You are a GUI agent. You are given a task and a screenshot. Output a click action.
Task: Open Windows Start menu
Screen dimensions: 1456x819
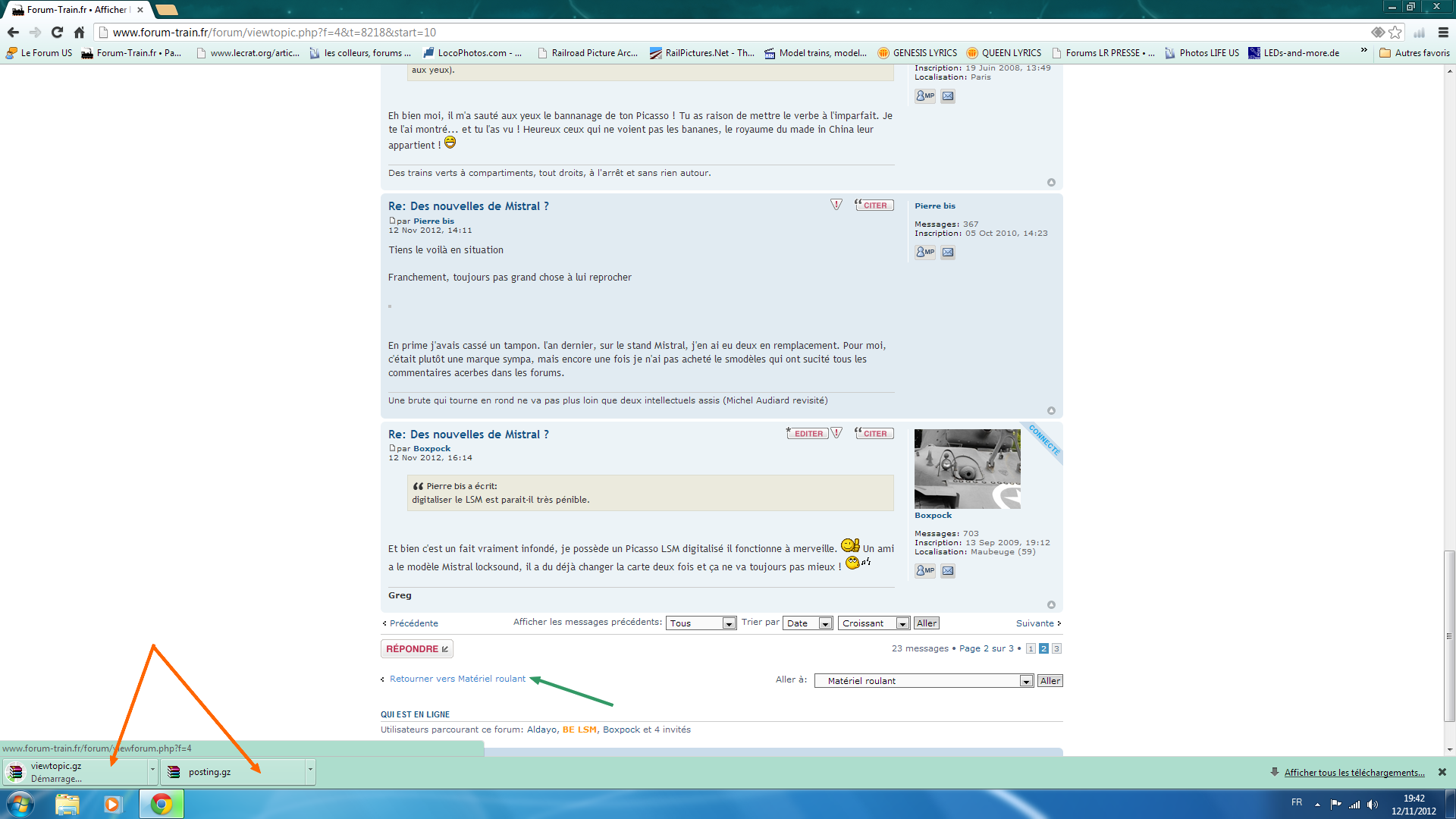(20, 805)
